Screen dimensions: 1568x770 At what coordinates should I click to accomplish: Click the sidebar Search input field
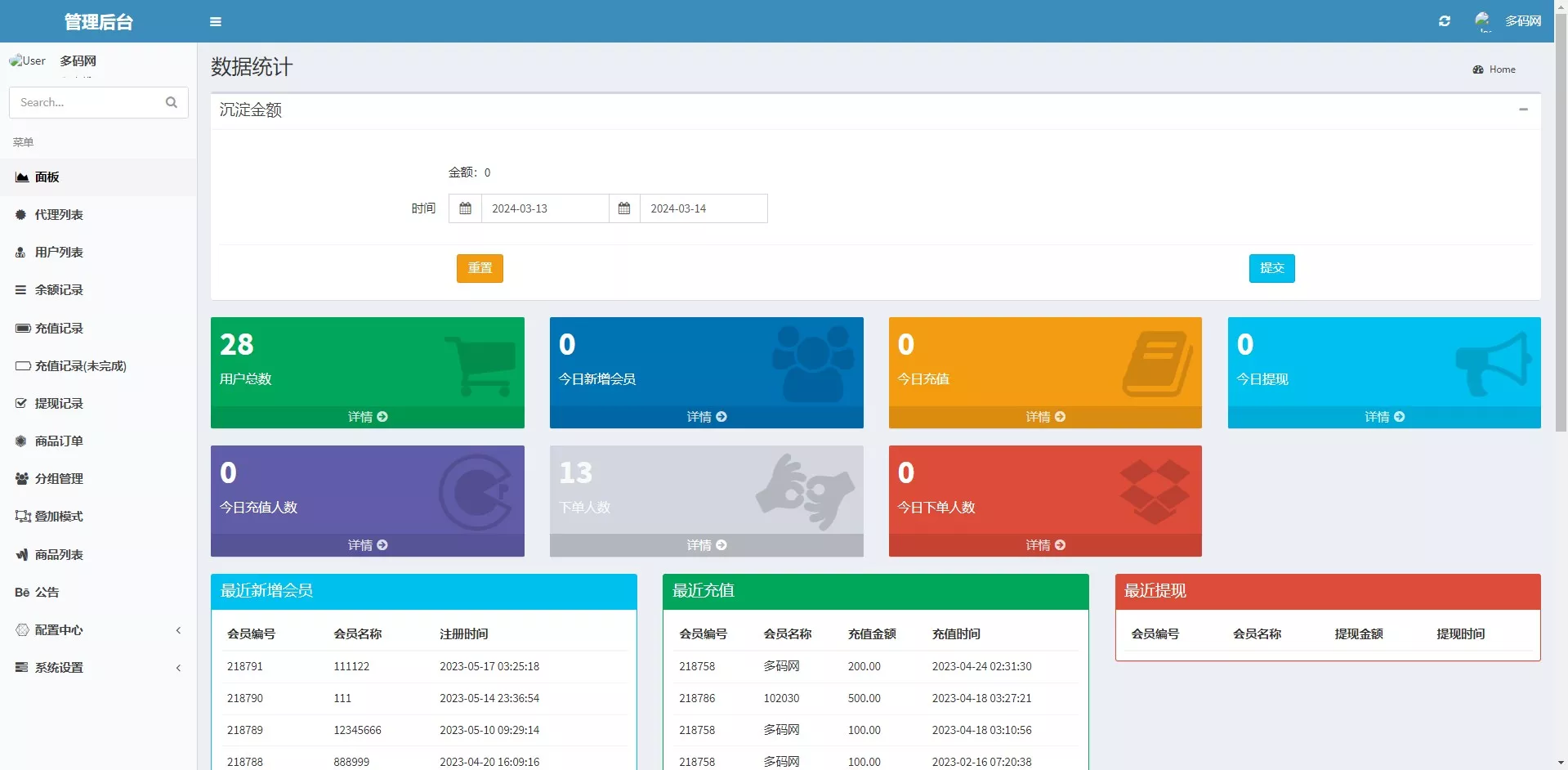86,102
